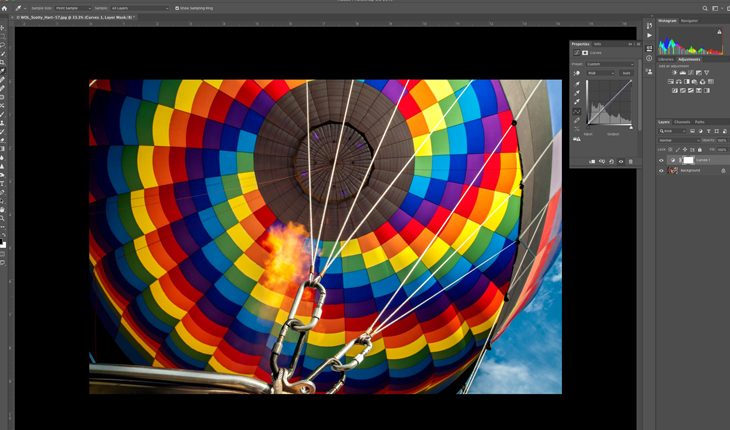This screenshot has width=730, height=430.
Task: Toggle pixel layer filter in Layers
Action: click(692, 131)
